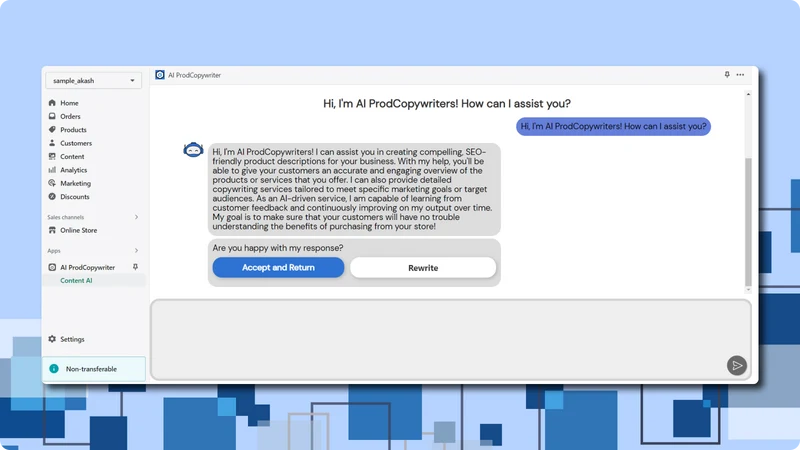The image size is (800, 450).
Task: Click the Home icon in sidebar
Action: point(52,103)
